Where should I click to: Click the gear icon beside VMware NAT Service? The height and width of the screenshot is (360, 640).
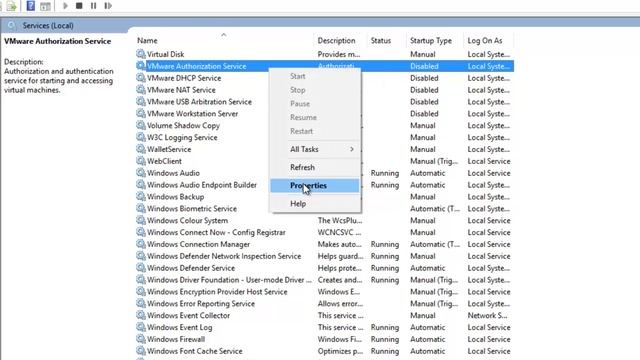tap(141, 89)
